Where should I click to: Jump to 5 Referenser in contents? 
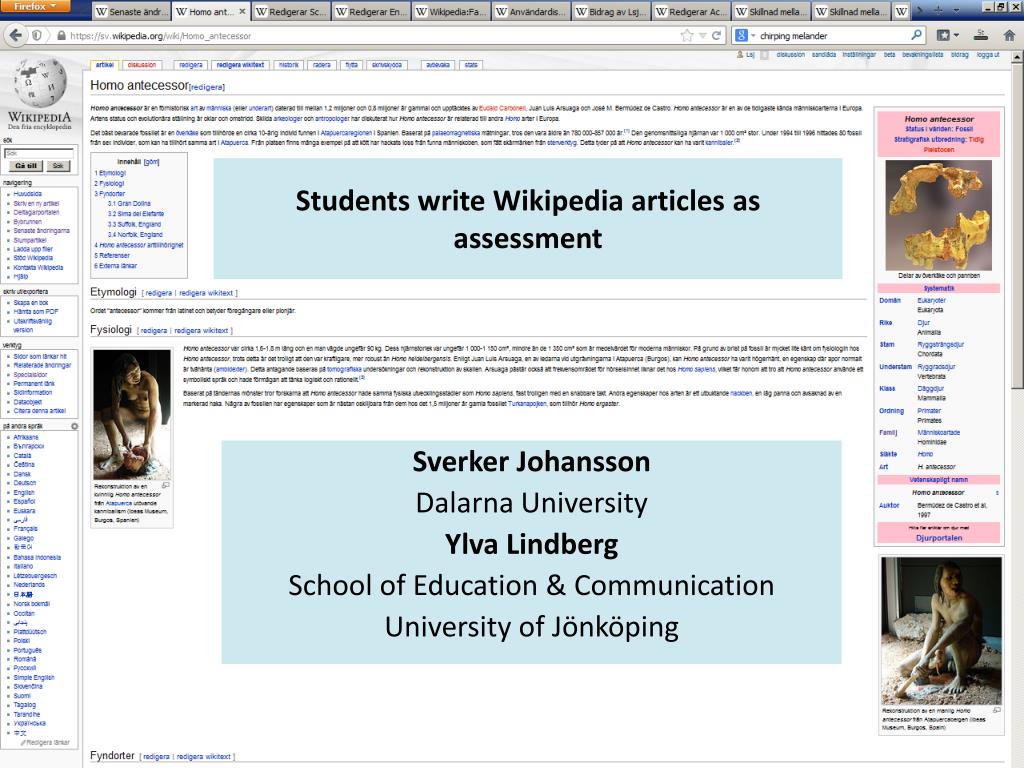(112, 255)
